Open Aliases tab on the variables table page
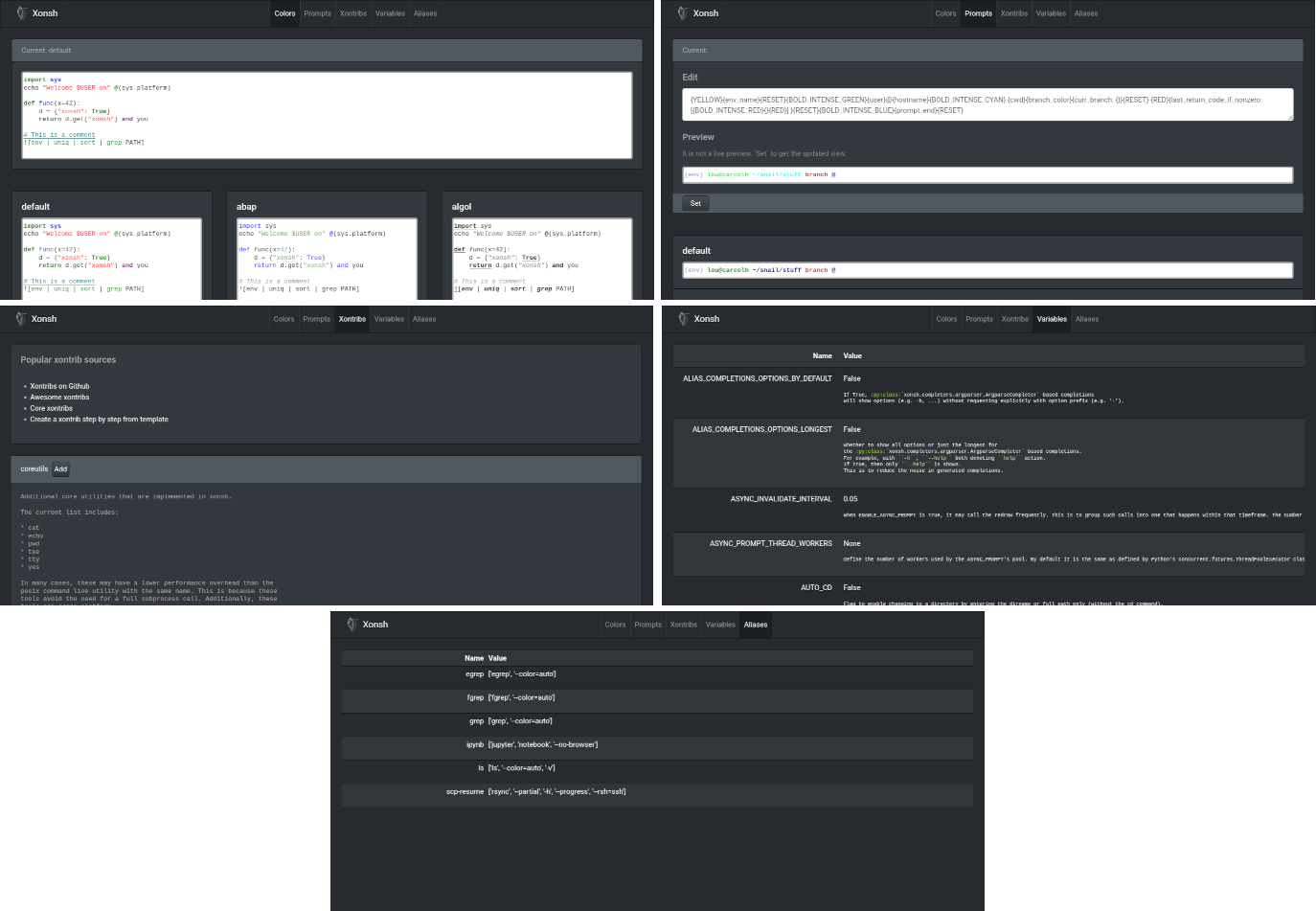The height and width of the screenshot is (911, 1316). 1086,319
